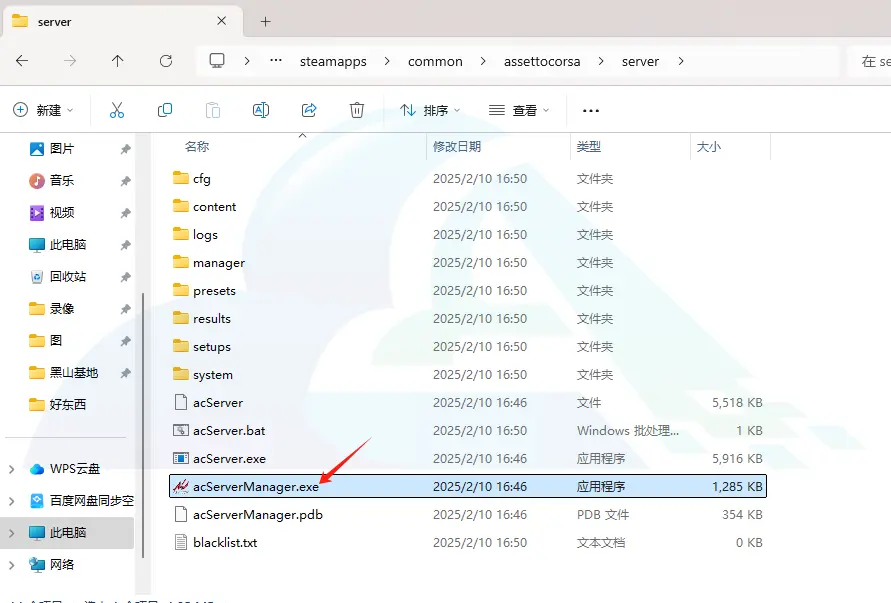This screenshot has width=891, height=603.
Task: Expand chevron after common in path
Action: pos(483,61)
